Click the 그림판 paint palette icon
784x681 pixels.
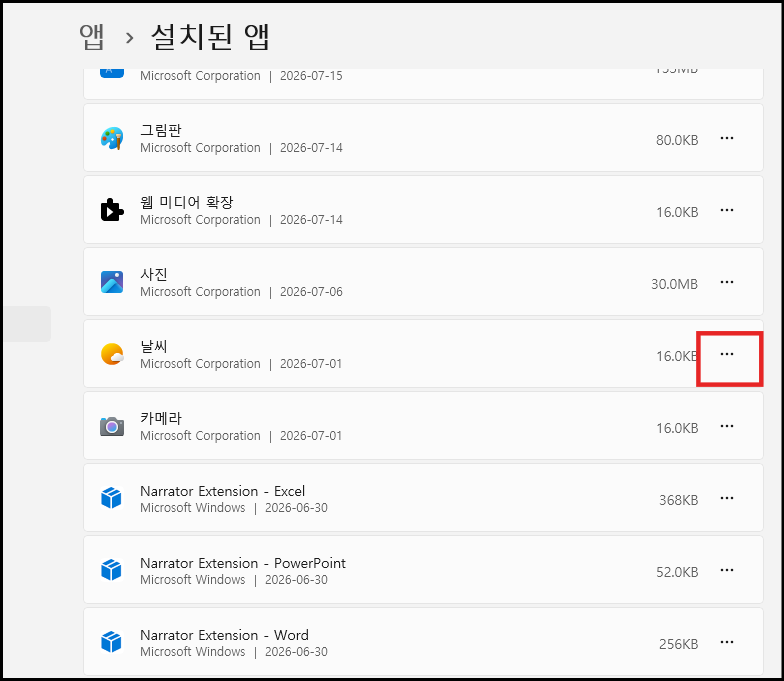[x=112, y=138]
